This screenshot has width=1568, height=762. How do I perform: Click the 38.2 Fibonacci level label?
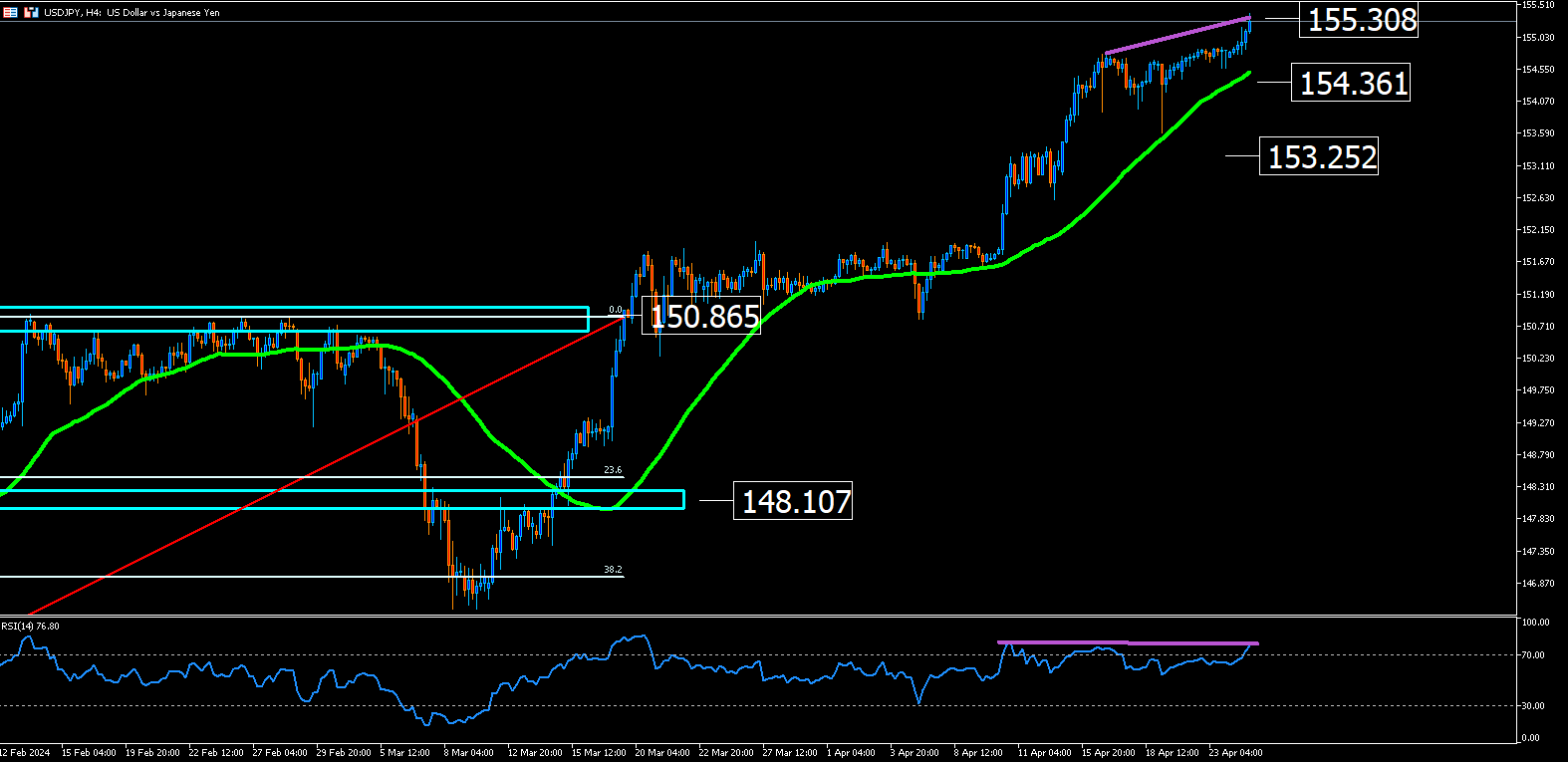click(613, 570)
